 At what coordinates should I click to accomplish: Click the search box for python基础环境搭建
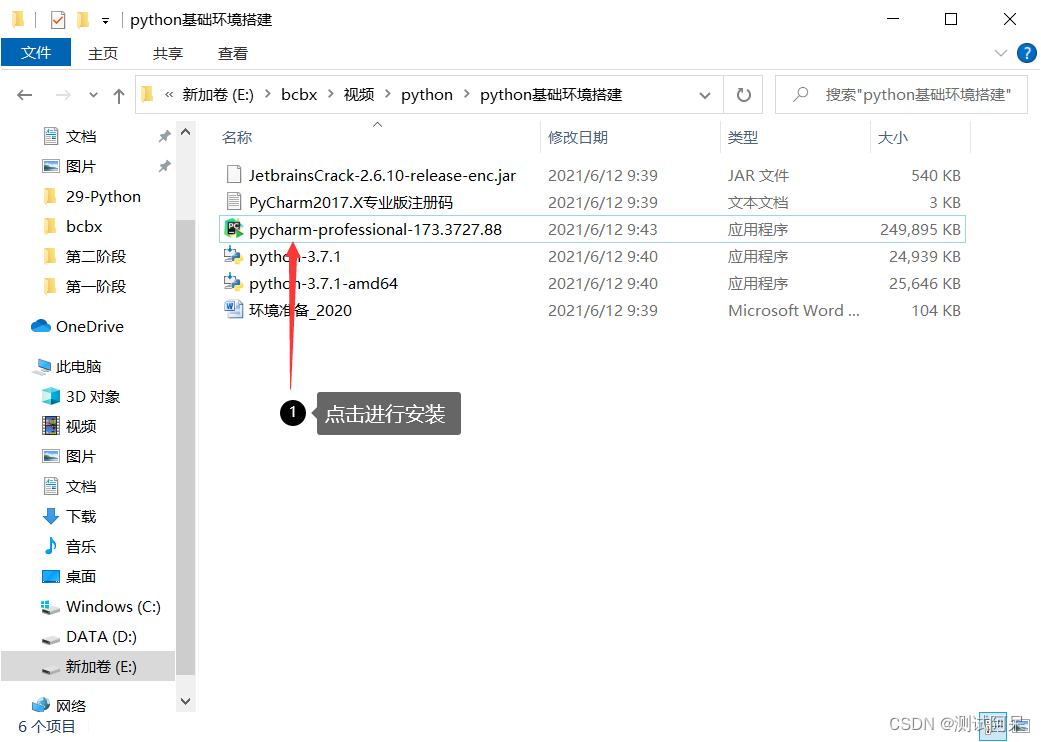(901, 95)
